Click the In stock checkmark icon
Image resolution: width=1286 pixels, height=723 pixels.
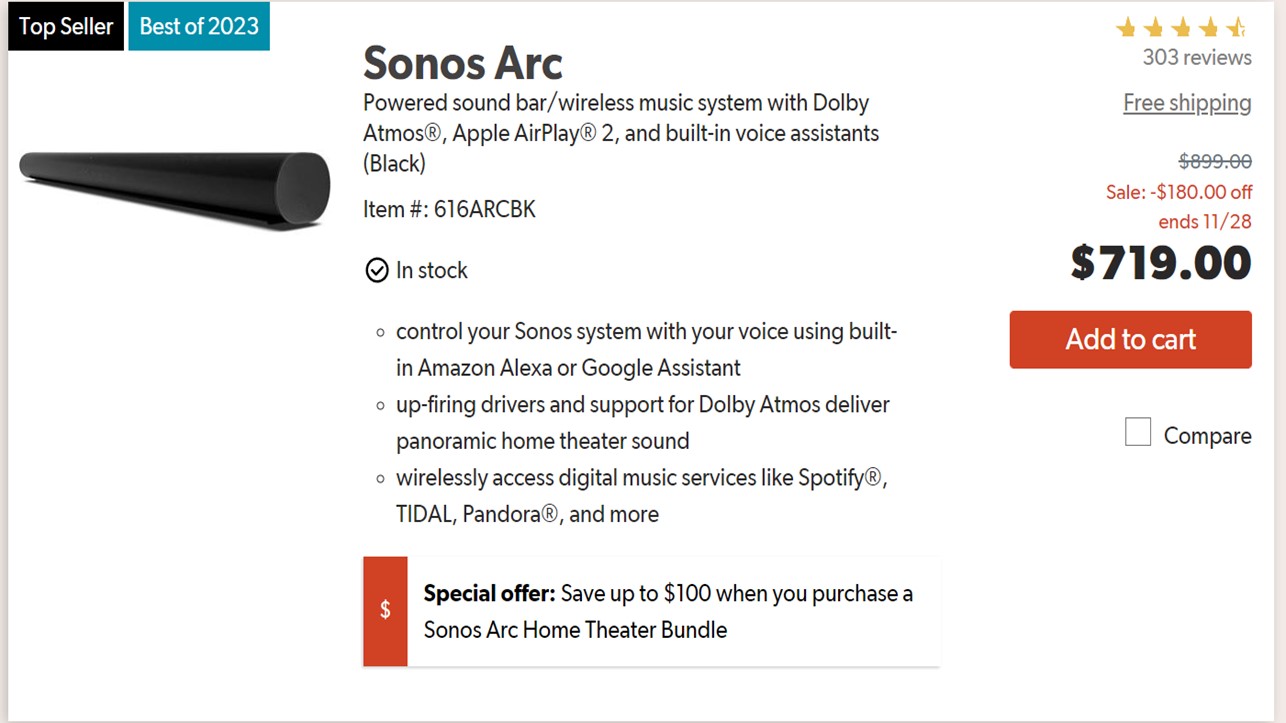pyautogui.click(x=377, y=271)
